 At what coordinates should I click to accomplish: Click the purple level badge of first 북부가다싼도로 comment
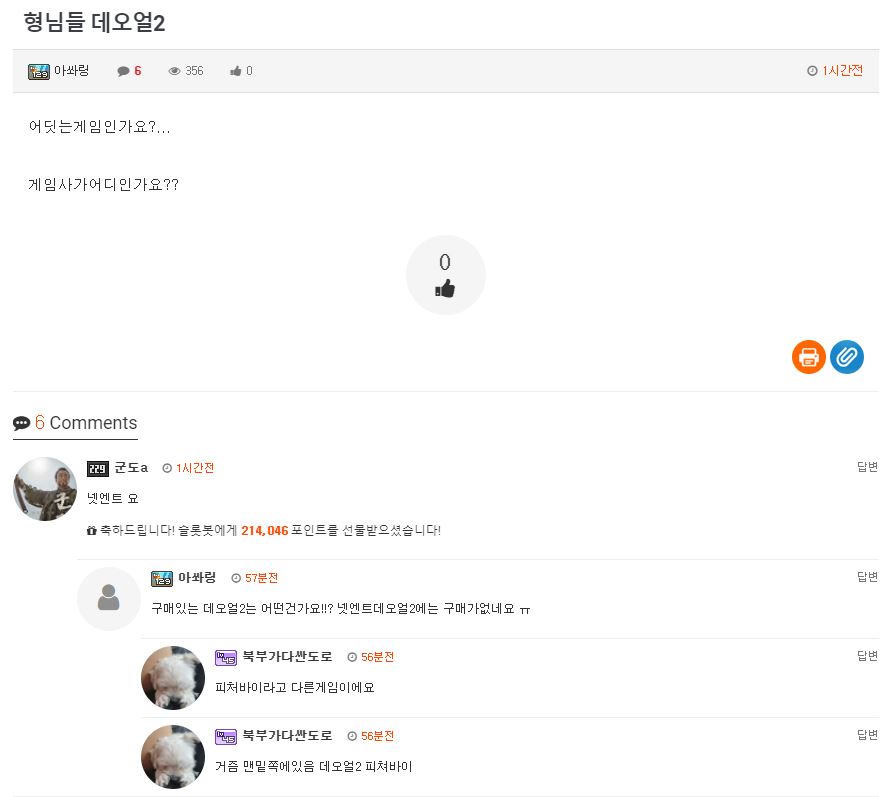226,658
